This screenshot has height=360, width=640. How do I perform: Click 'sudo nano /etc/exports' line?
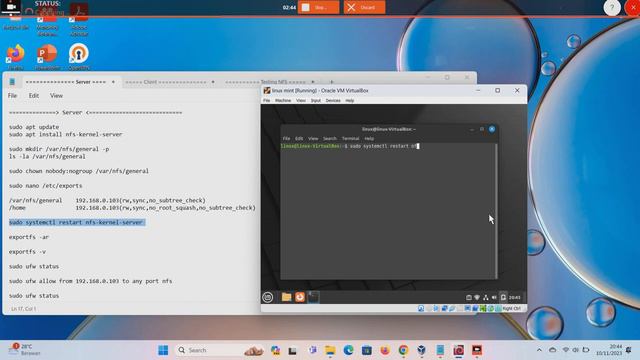pos(45,186)
